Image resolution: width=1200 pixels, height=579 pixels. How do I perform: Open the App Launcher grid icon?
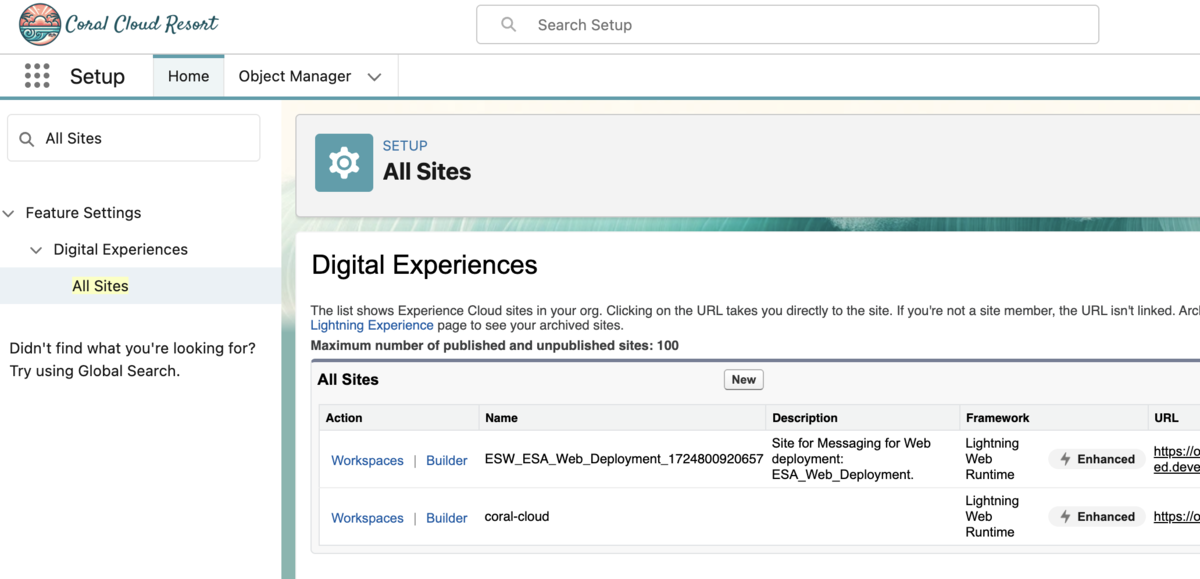pos(37,76)
